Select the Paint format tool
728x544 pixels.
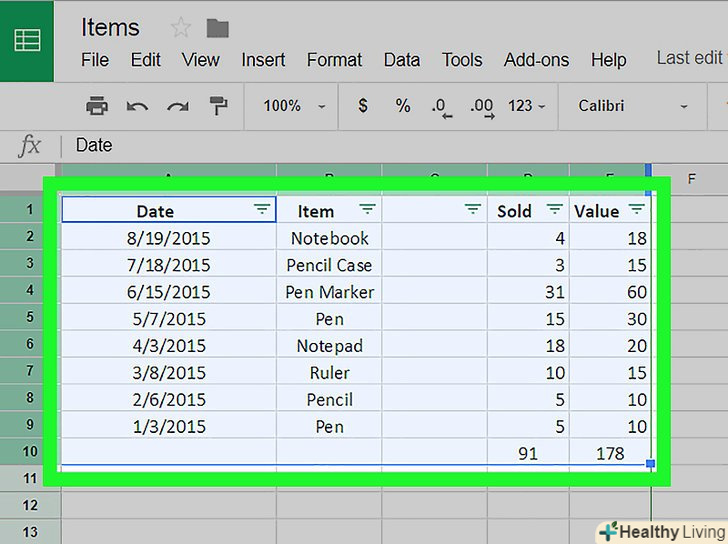pyautogui.click(x=218, y=106)
